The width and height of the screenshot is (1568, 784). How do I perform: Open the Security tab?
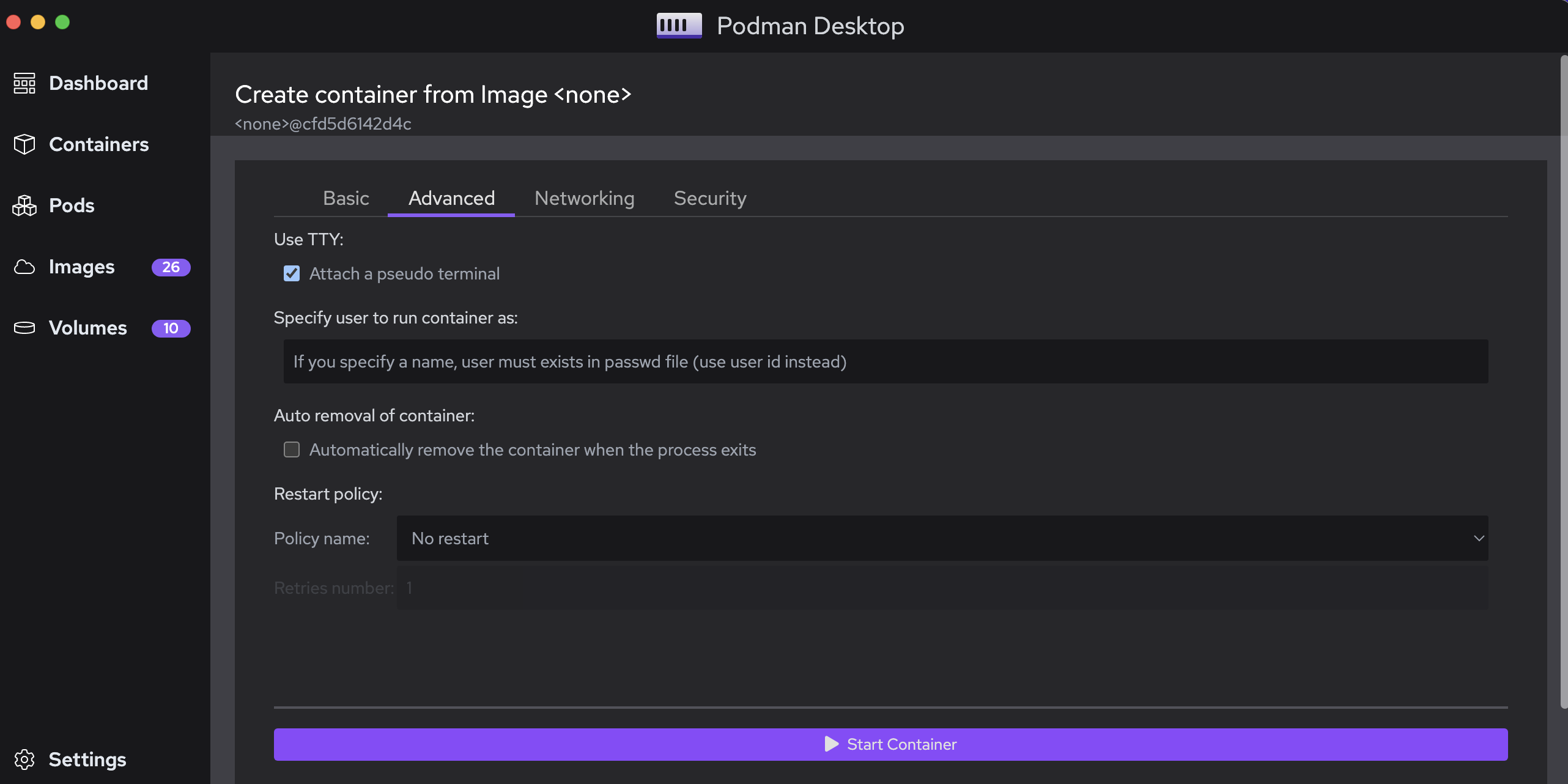(x=709, y=198)
